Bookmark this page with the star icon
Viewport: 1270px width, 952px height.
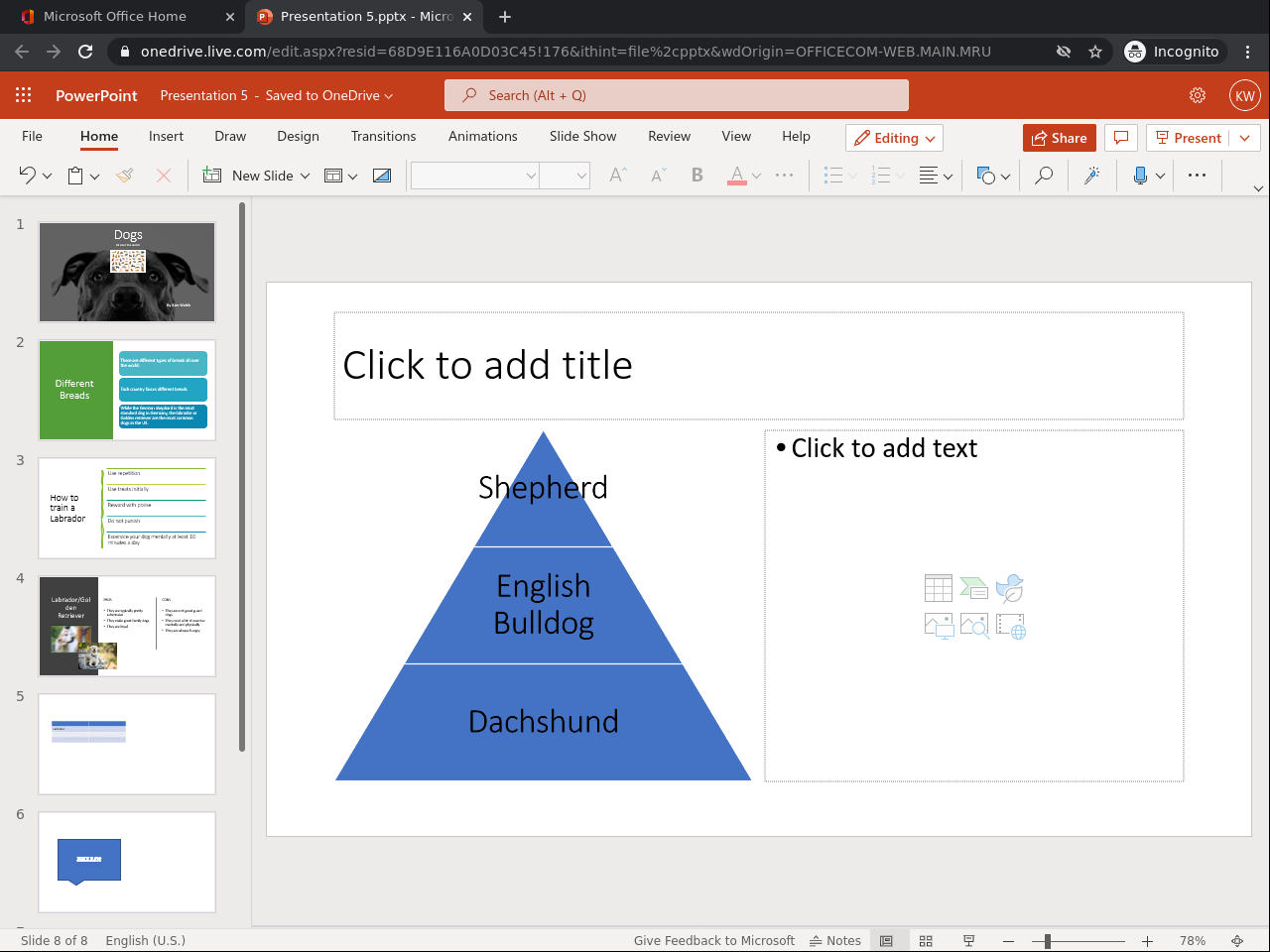[x=1095, y=52]
